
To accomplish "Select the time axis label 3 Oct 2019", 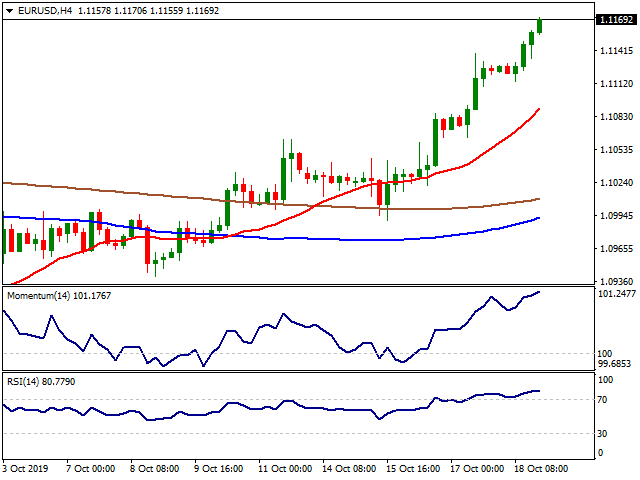I will [25, 469].
